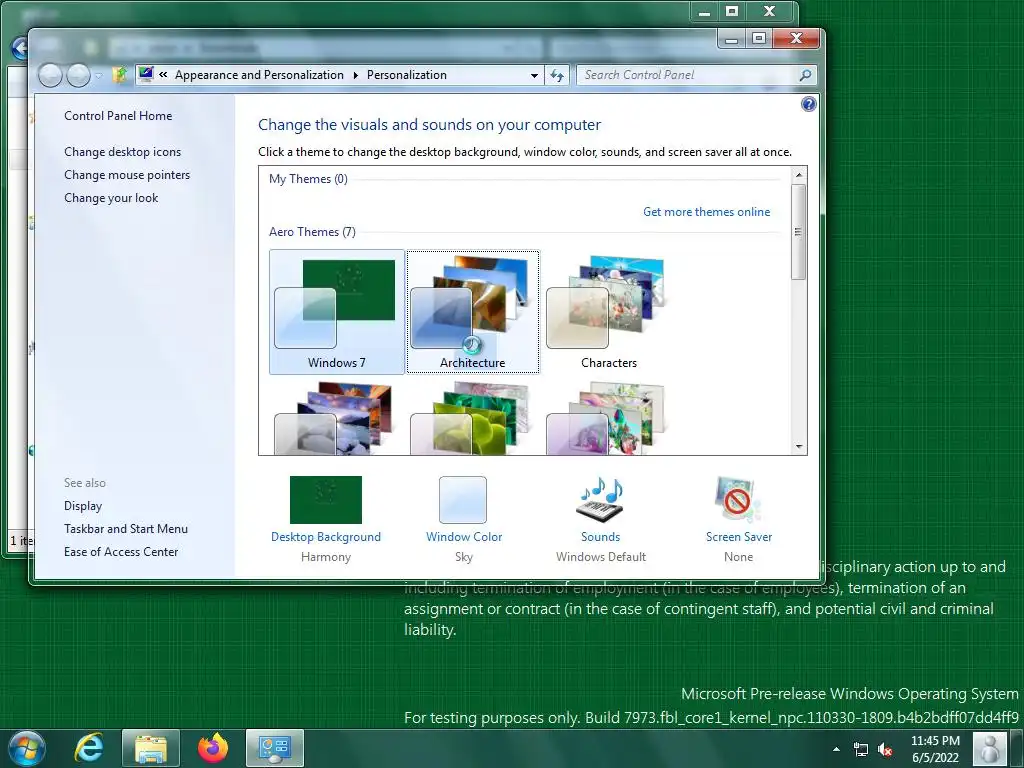The width and height of the screenshot is (1024, 768).
Task: Click Control Panel taskbar button
Action: (275, 748)
